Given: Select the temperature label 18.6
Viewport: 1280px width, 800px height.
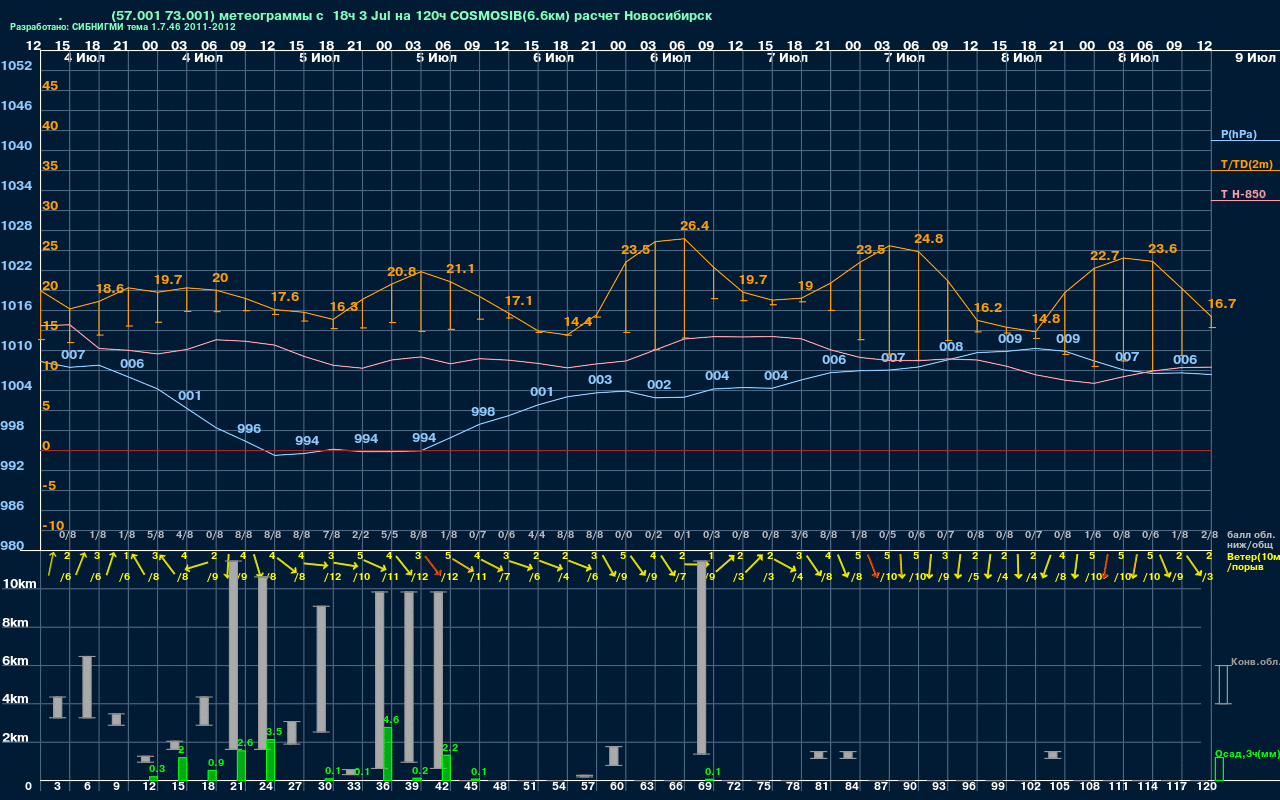Looking at the screenshot, I should (x=110, y=288).
